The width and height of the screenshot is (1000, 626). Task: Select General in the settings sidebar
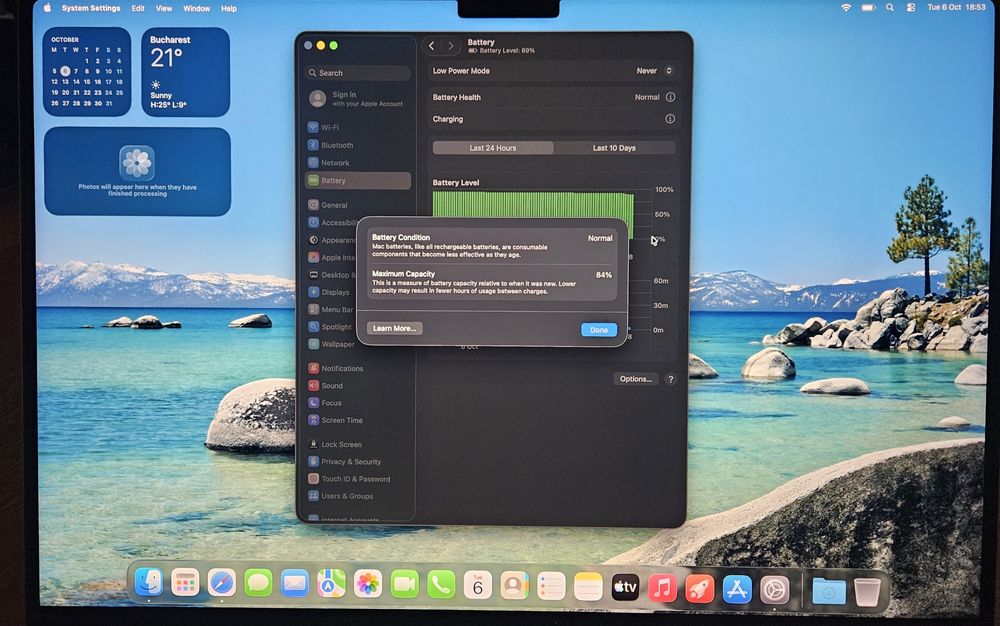[x=358, y=205]
